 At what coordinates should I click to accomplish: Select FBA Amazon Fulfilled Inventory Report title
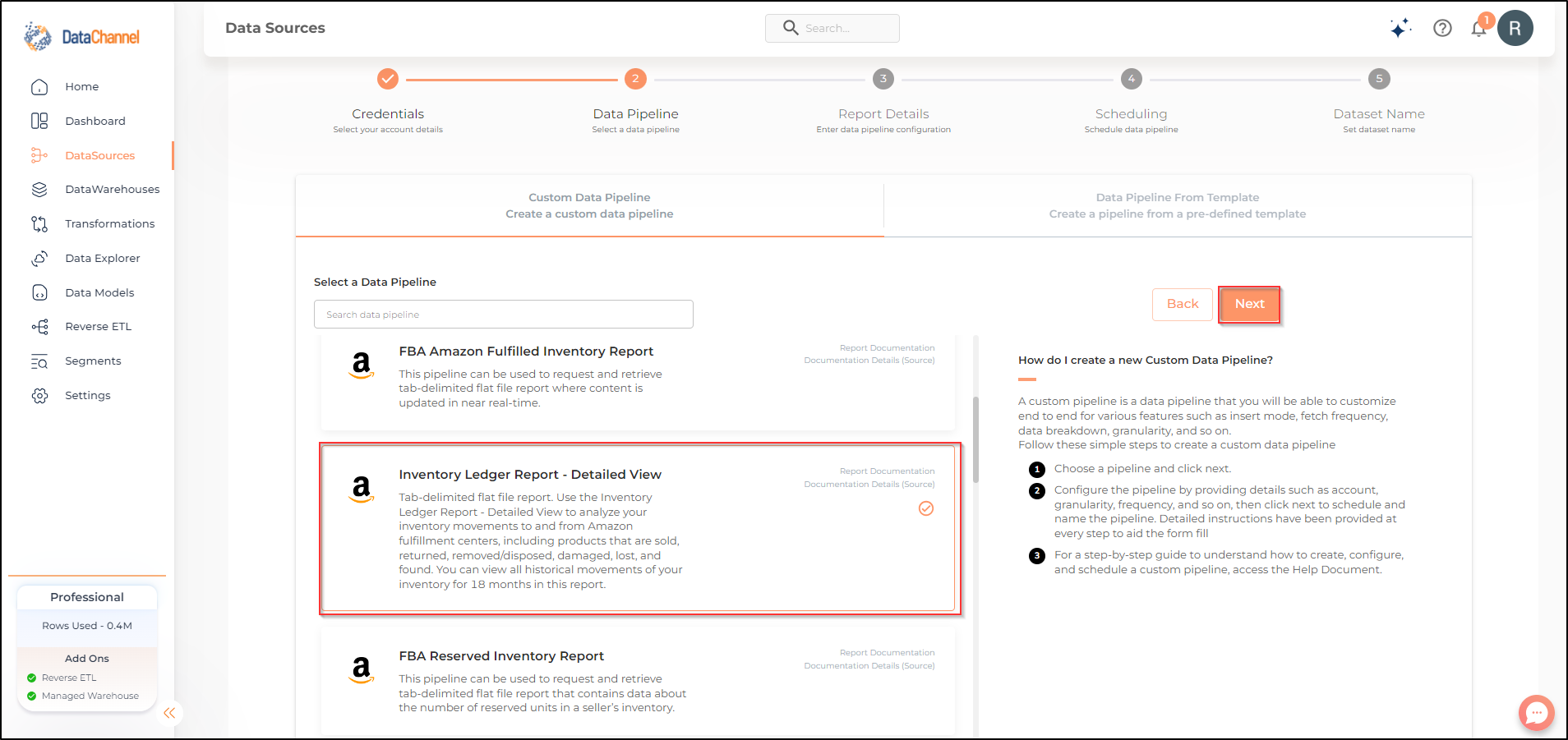[526, 352]
